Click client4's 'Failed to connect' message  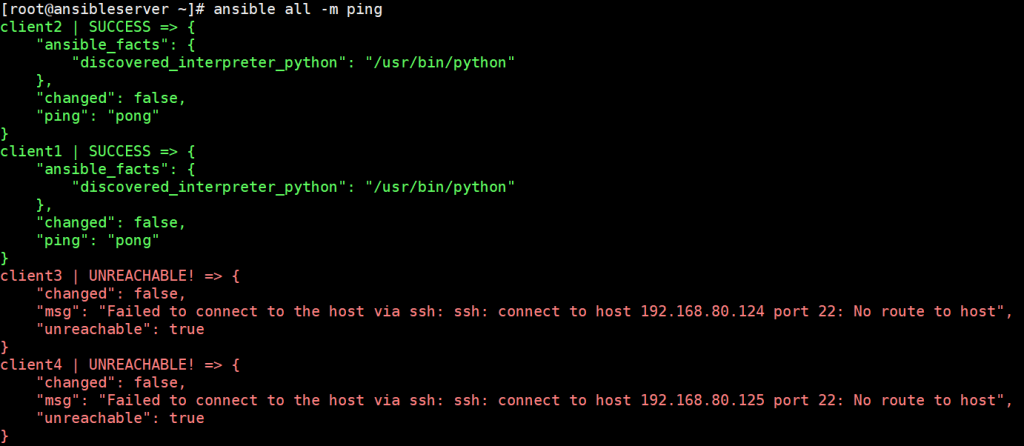pyautogui.click(x=160, y=400)
